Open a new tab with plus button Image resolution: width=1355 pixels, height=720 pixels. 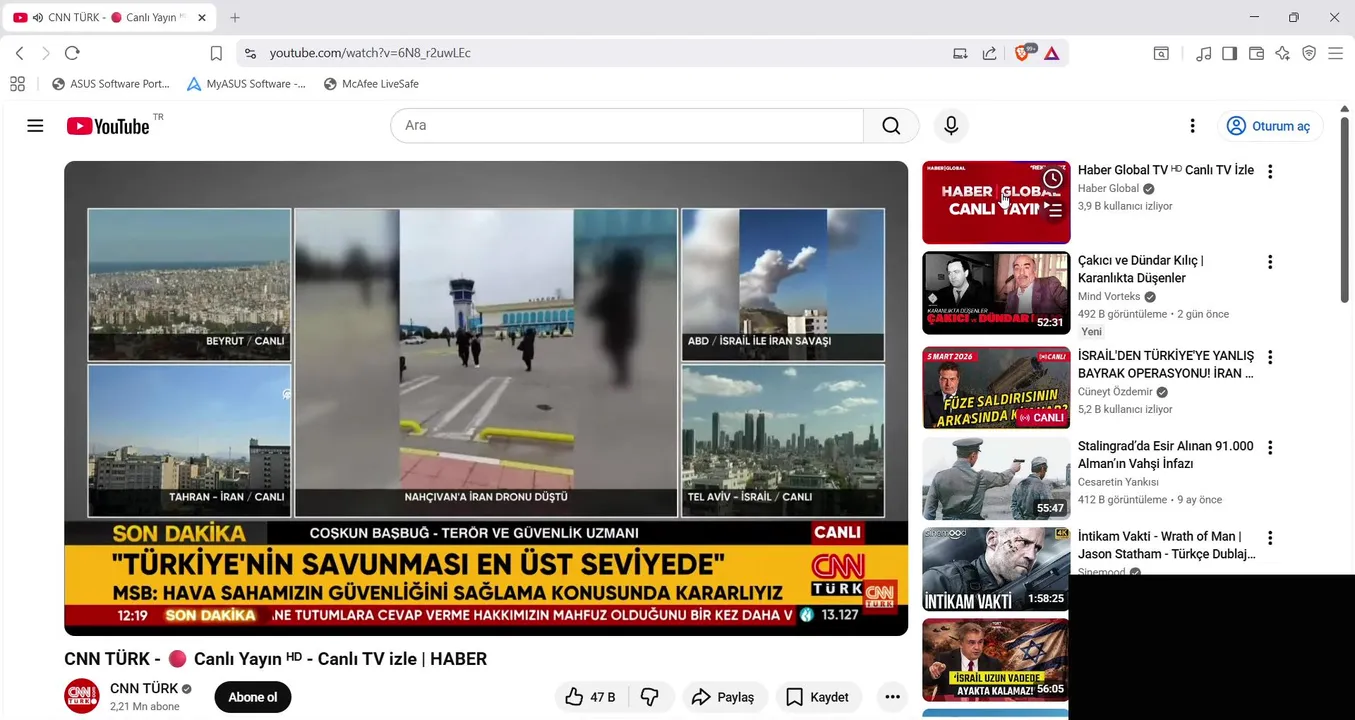[x=235, y=18]
